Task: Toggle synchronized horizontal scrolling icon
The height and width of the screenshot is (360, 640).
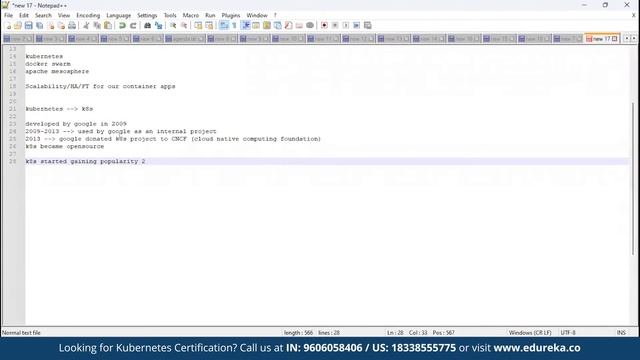Action: pos(209,25)
